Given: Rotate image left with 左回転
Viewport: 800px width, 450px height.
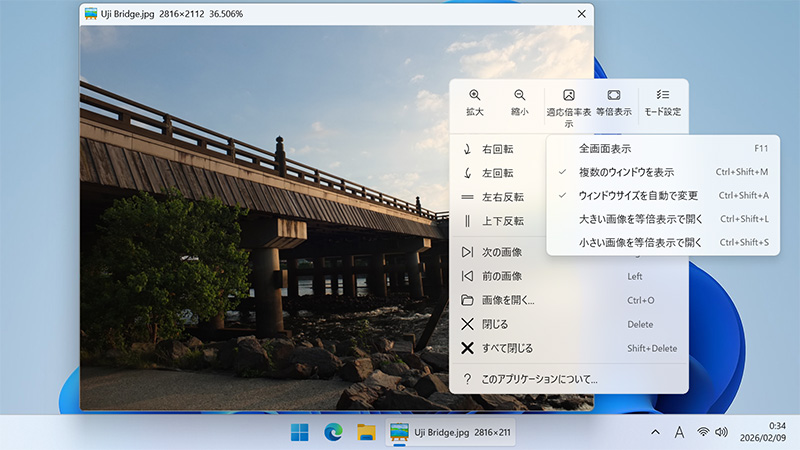Looking at the screenshot, I should [x=497, y=173].
